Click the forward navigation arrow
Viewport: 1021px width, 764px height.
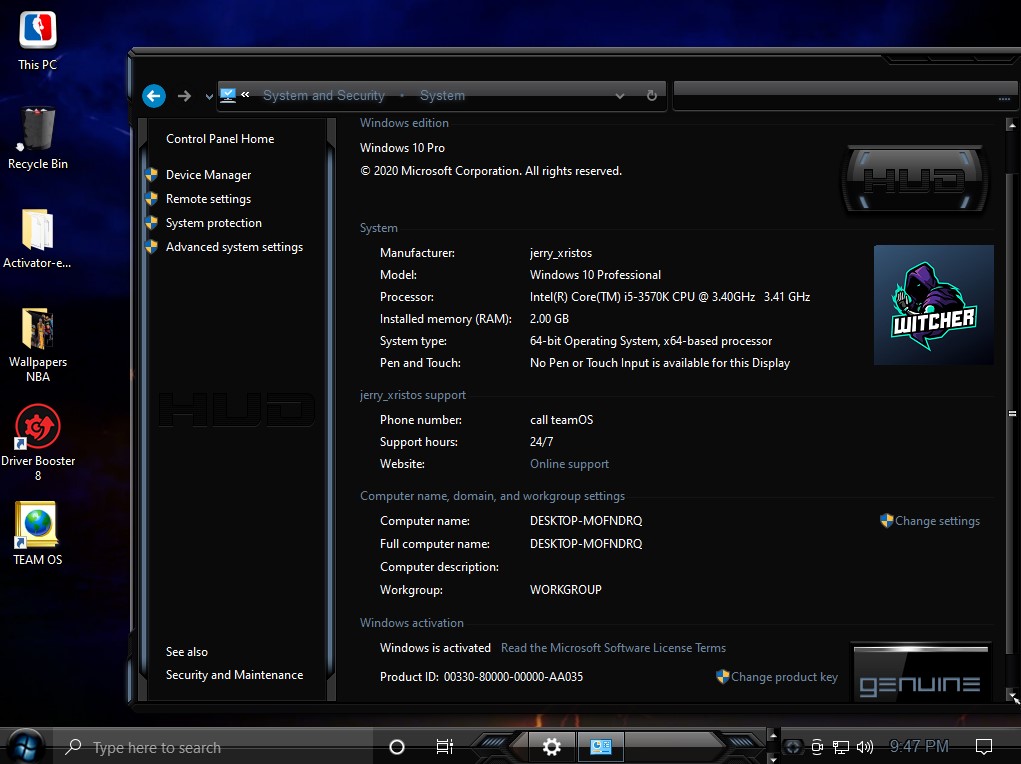tap(185, 96)
